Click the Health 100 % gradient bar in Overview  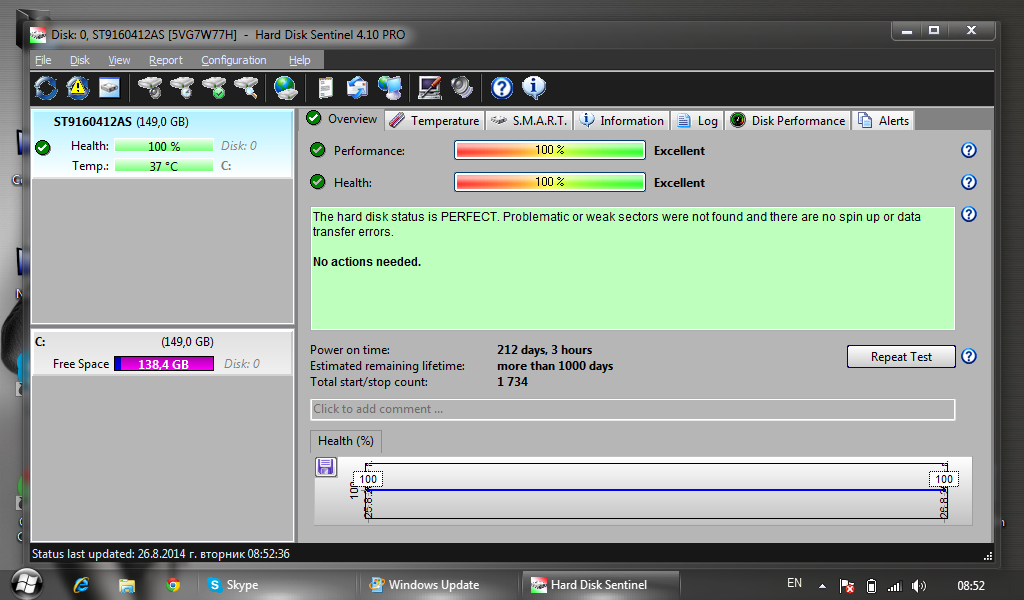tap(550, 182)
